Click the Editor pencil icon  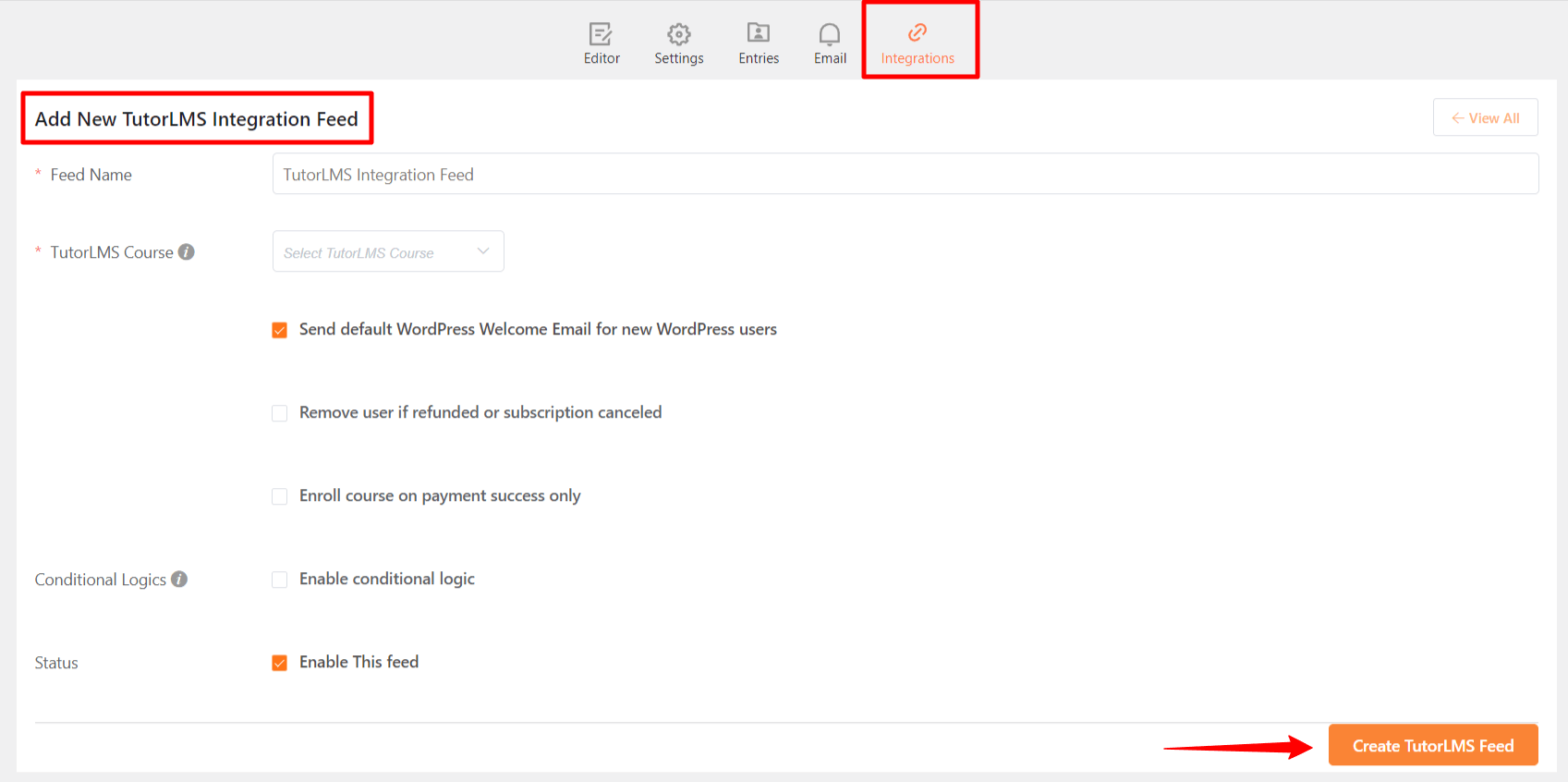(601, 34)
